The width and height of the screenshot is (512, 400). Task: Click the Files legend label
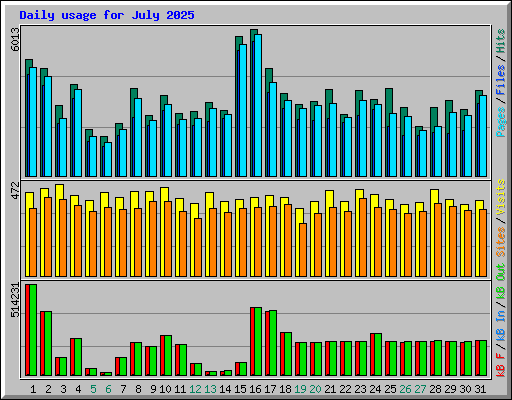pos(501,80)
